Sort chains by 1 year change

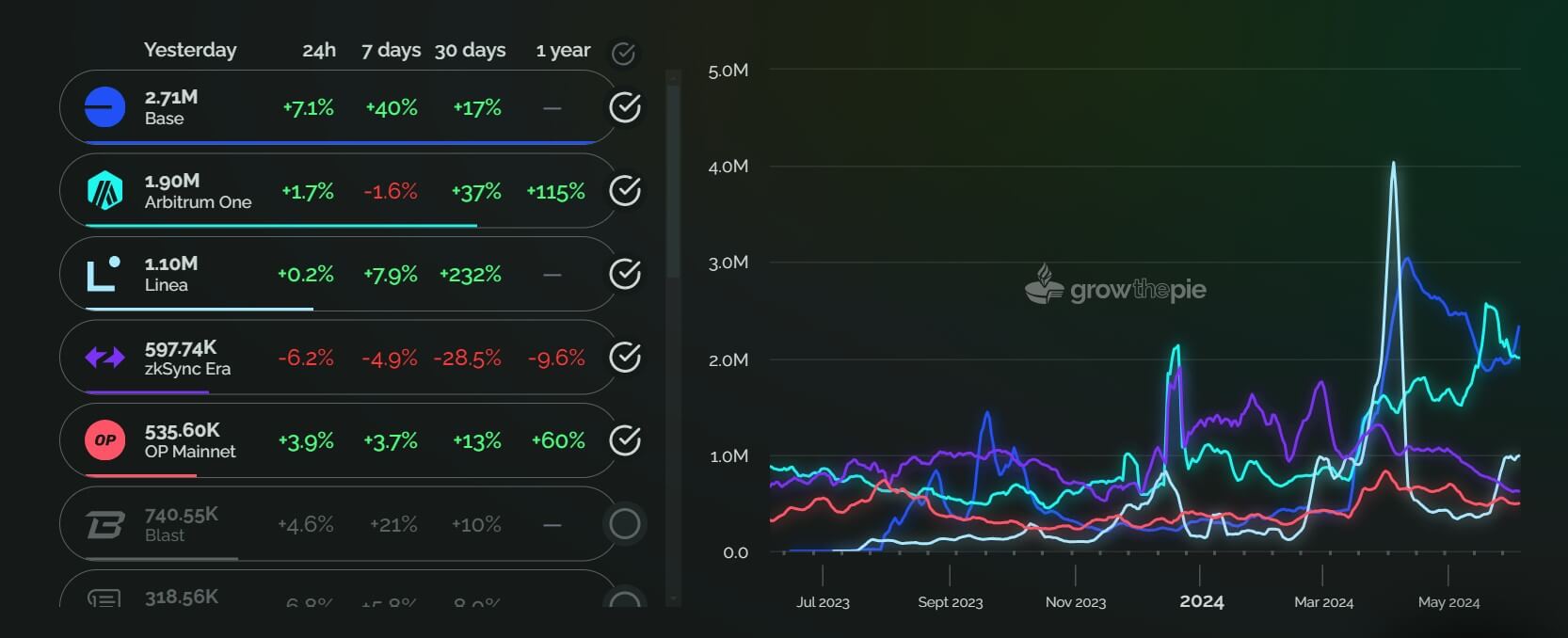563,50
